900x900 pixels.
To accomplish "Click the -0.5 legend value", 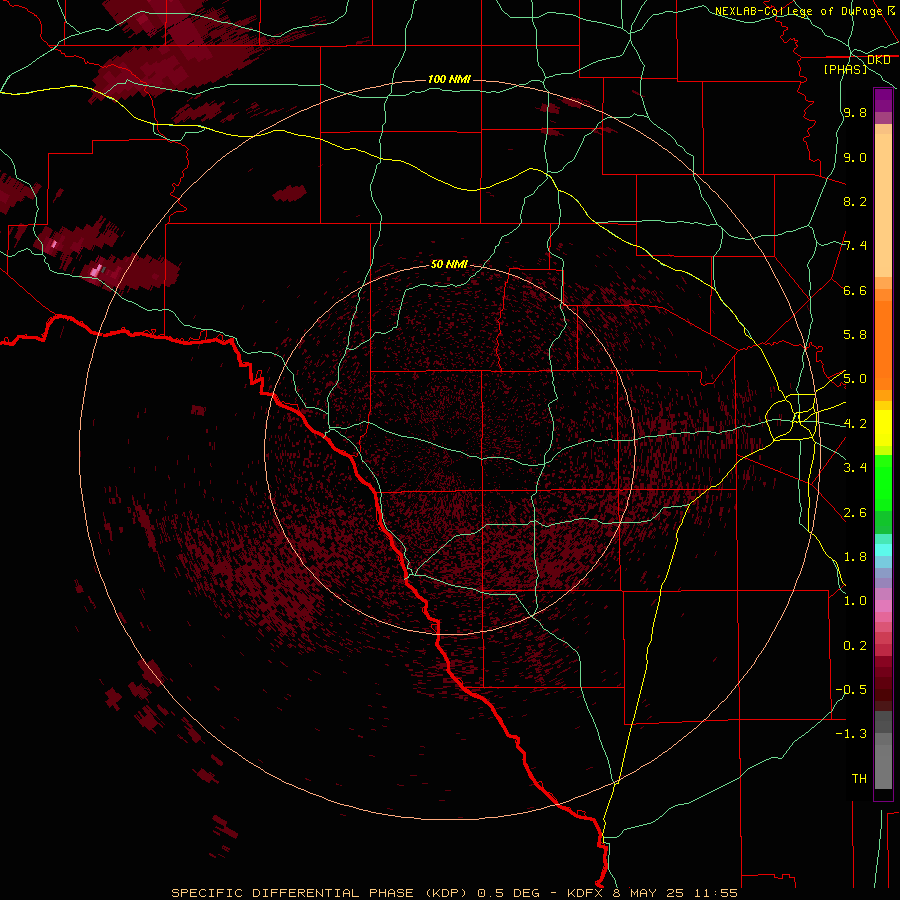I will click(x=852, y=689).
